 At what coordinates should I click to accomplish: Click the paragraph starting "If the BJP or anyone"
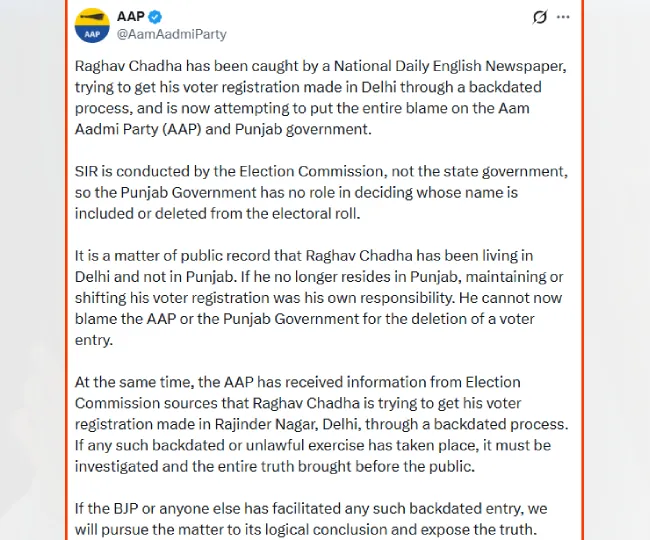(311, 519)
